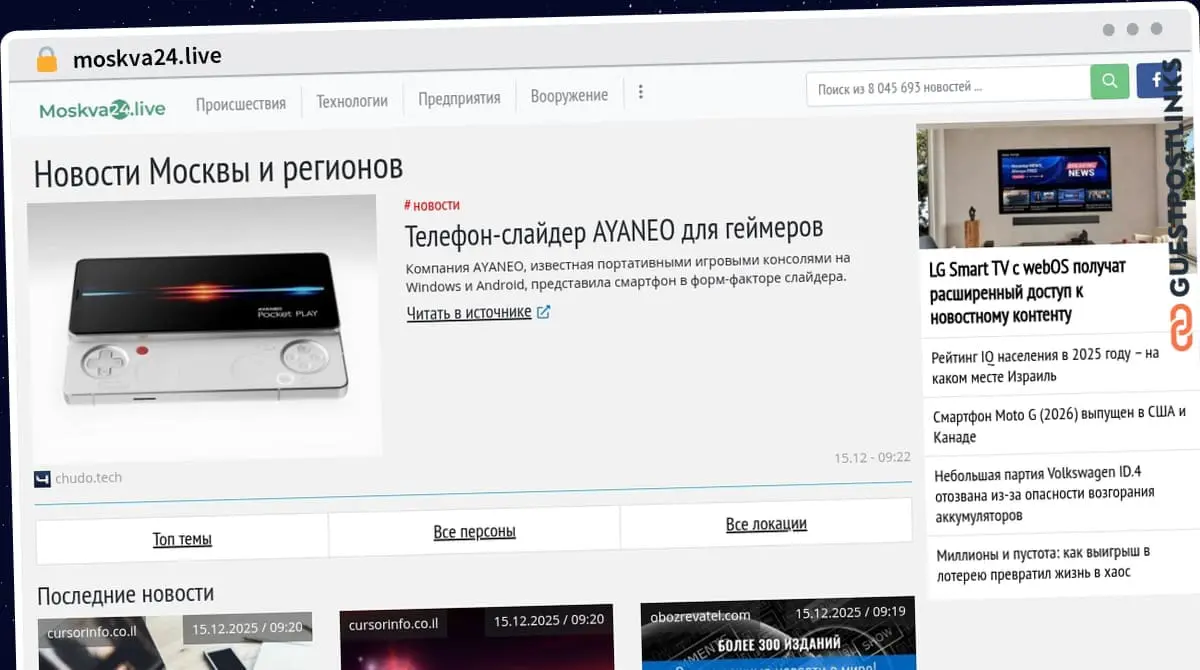Switch to Все персоны tab
This screenshot has width=1200, height=670.
point(474,532)
